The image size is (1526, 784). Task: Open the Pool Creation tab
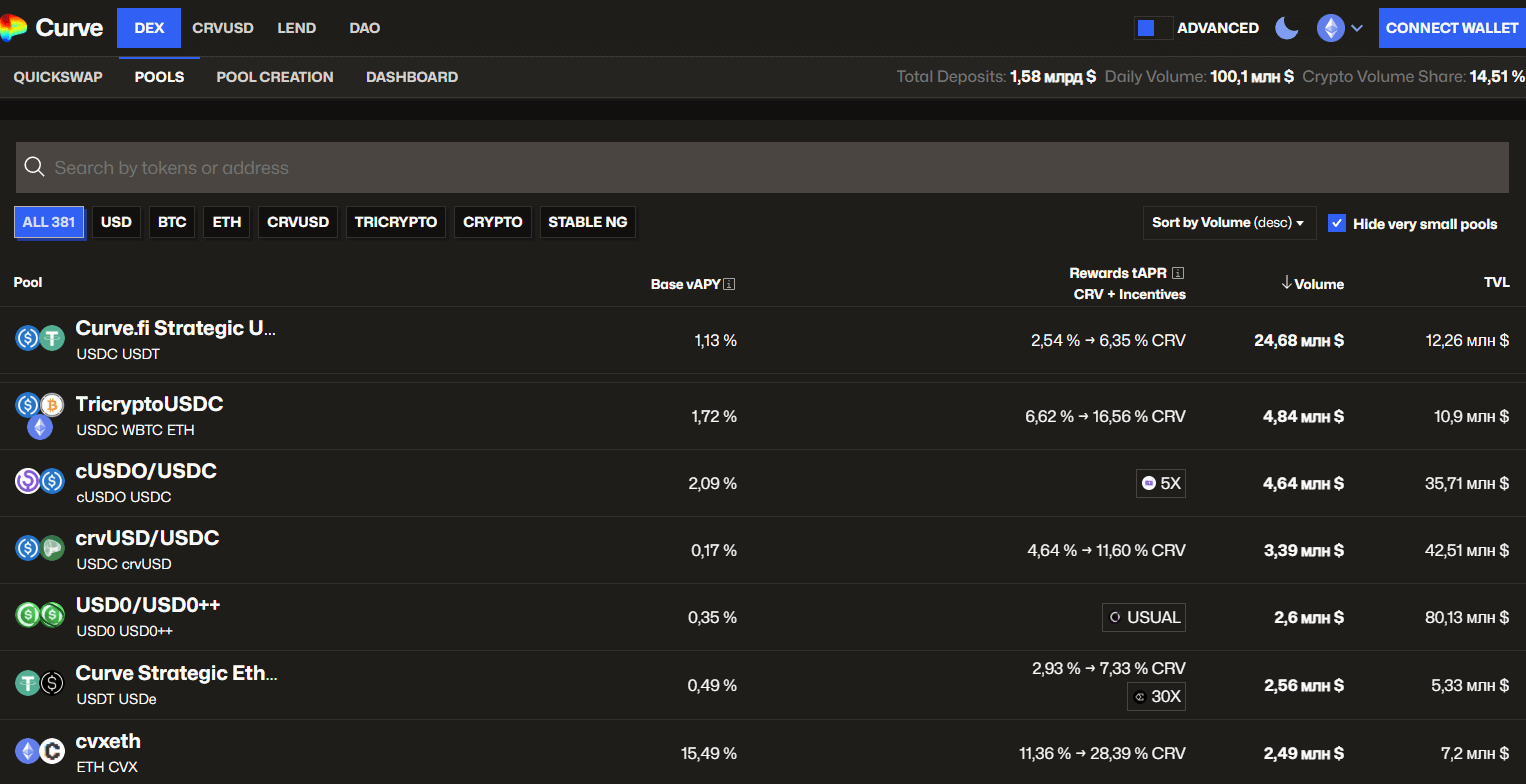(274, 77)
